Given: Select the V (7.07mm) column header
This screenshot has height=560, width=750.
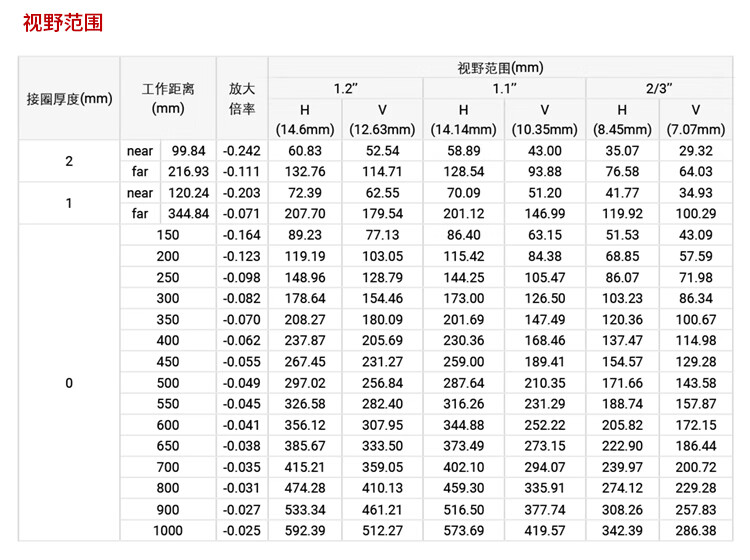Looking at the screenshot, I should [x=696, y=119].
